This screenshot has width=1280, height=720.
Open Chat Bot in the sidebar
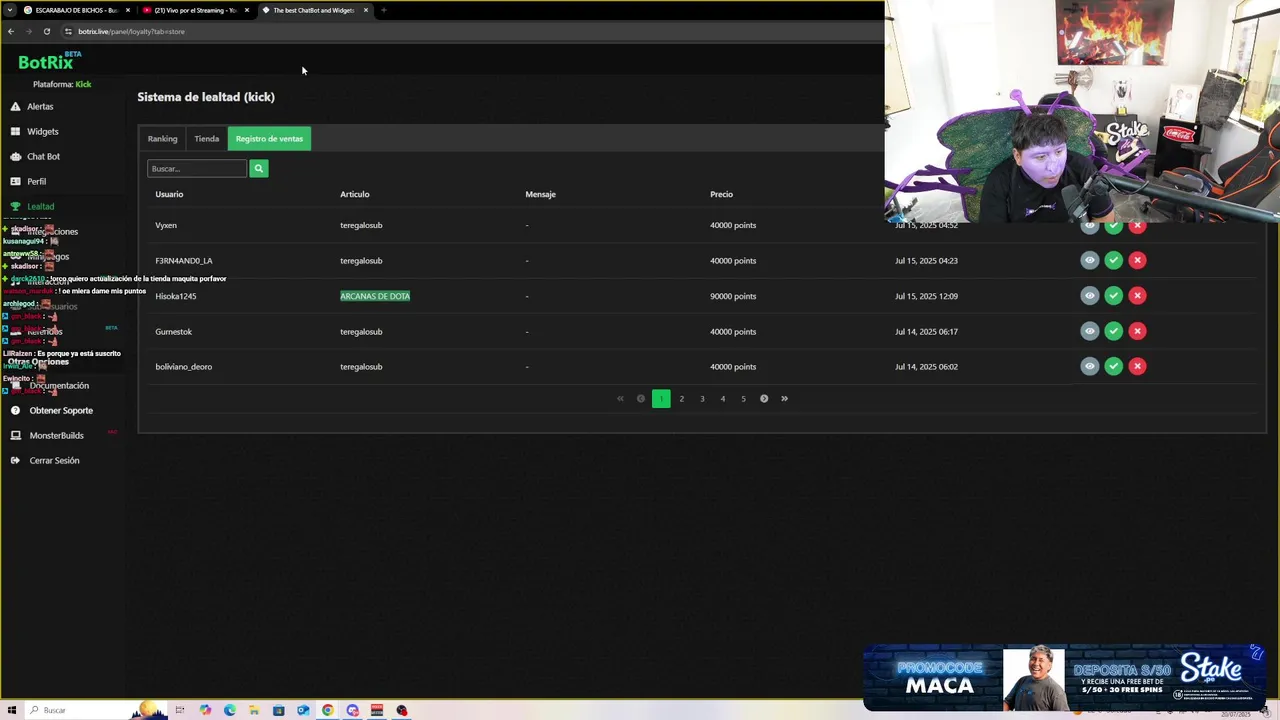[43, 156]
